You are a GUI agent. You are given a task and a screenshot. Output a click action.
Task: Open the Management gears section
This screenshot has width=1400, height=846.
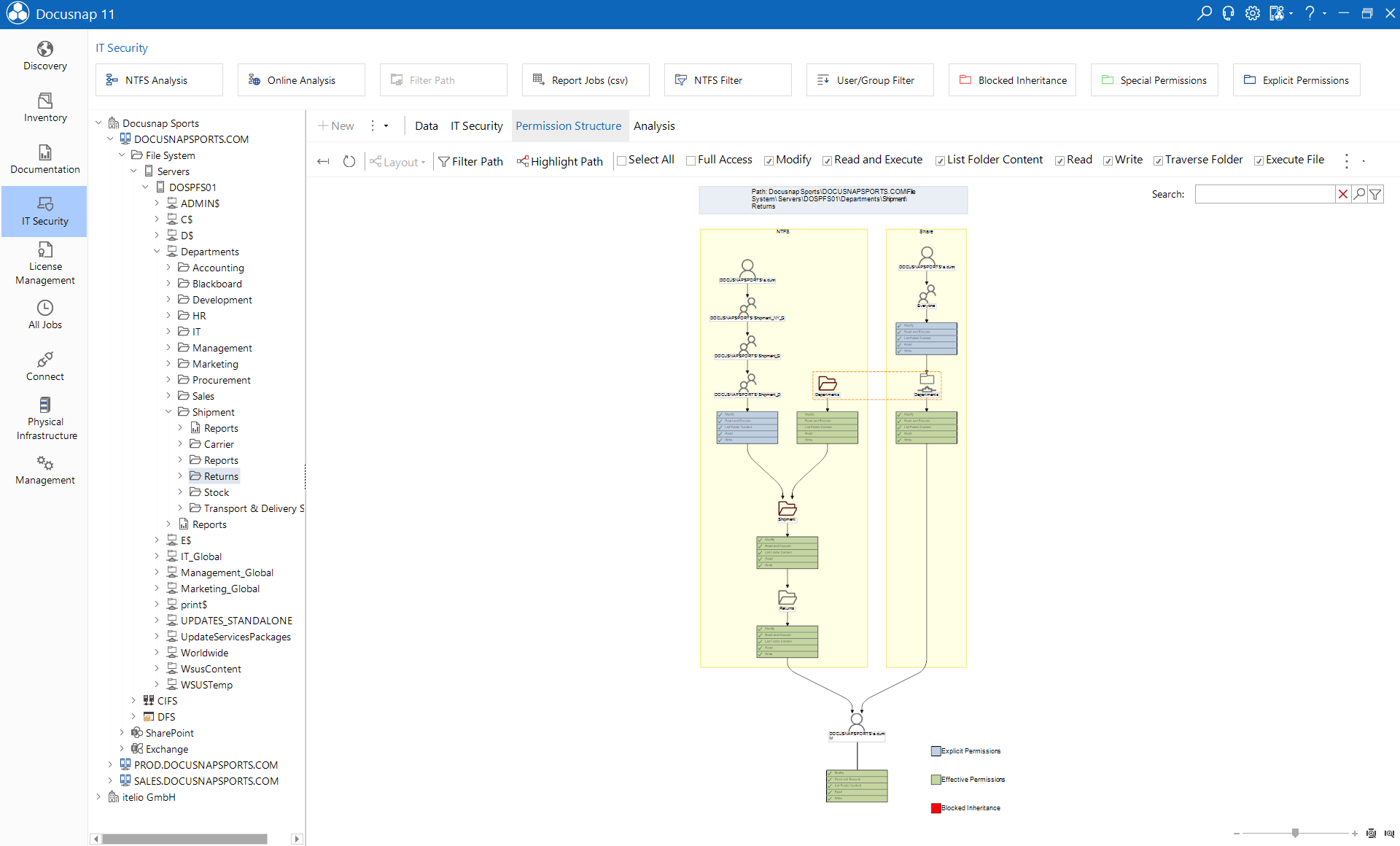coord(44,470)
